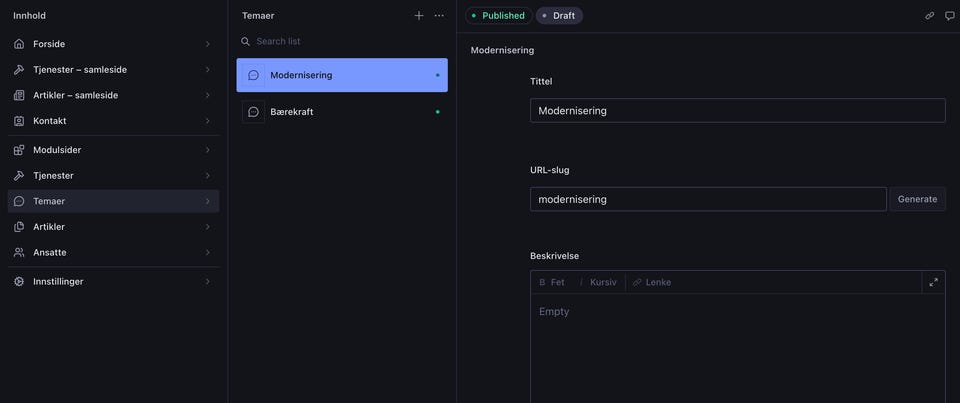Open the comments speech bubble icon
The image size is (960, 403).
point(950,16)
